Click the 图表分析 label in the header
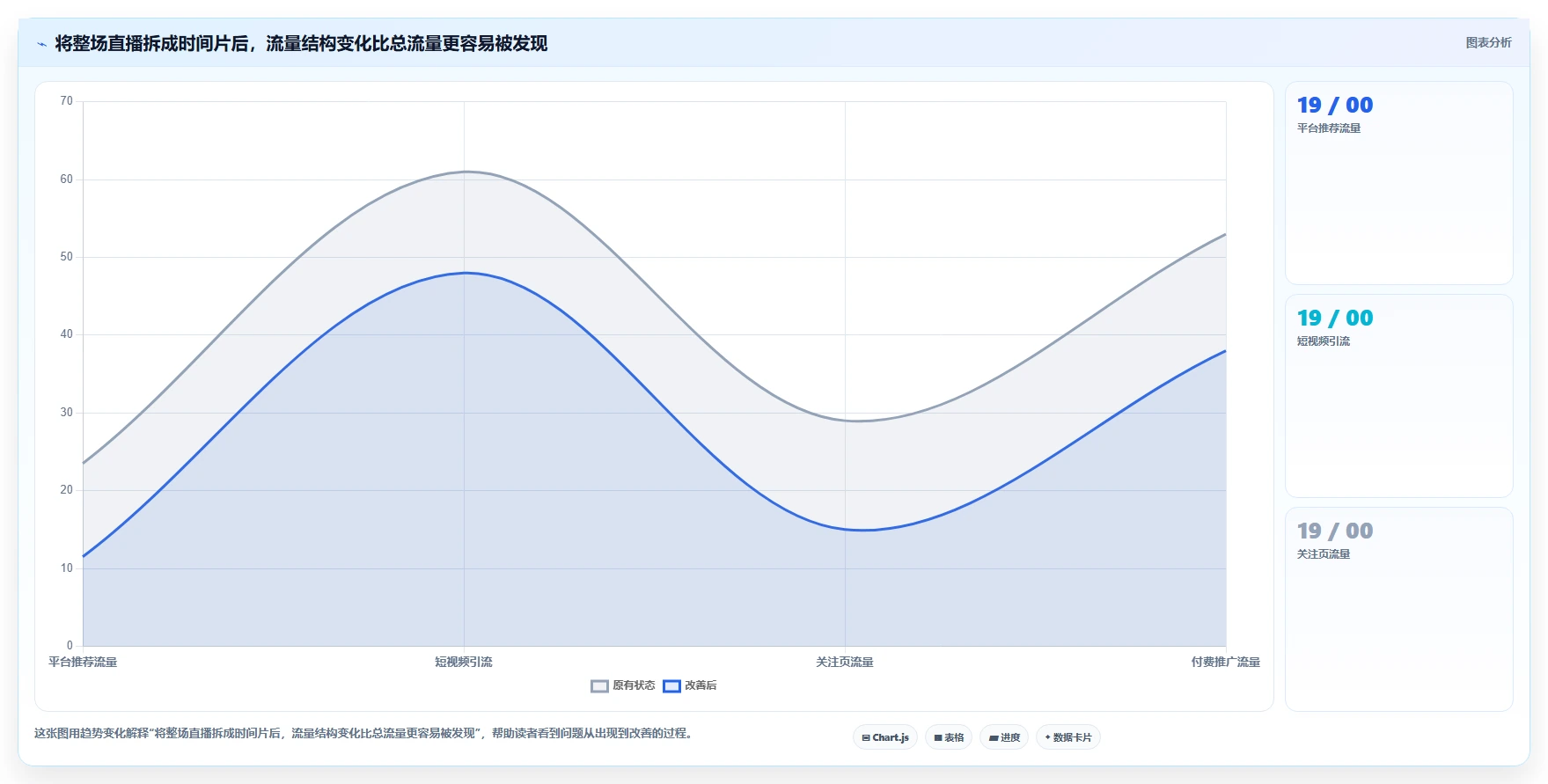Viewport: 1548px width, 784px height. point(1488,42)
